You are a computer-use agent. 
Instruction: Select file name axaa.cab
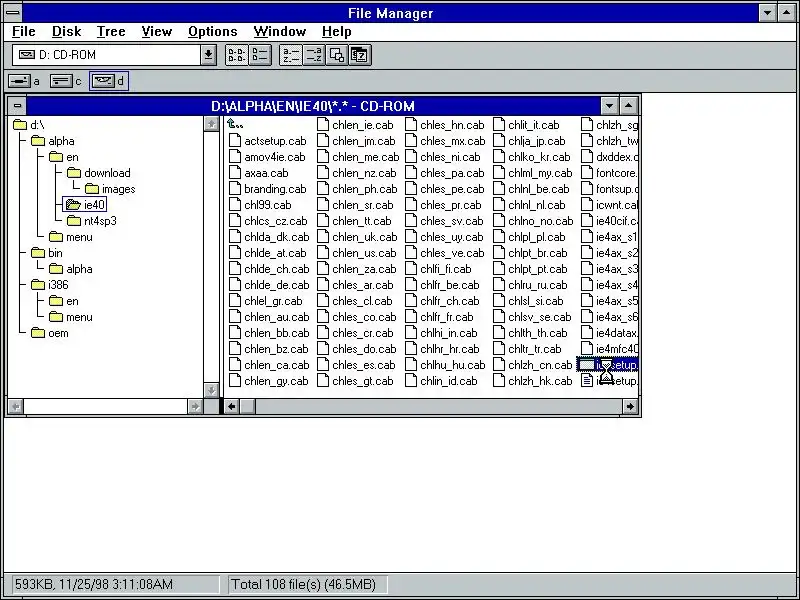[x=266, y=173]
